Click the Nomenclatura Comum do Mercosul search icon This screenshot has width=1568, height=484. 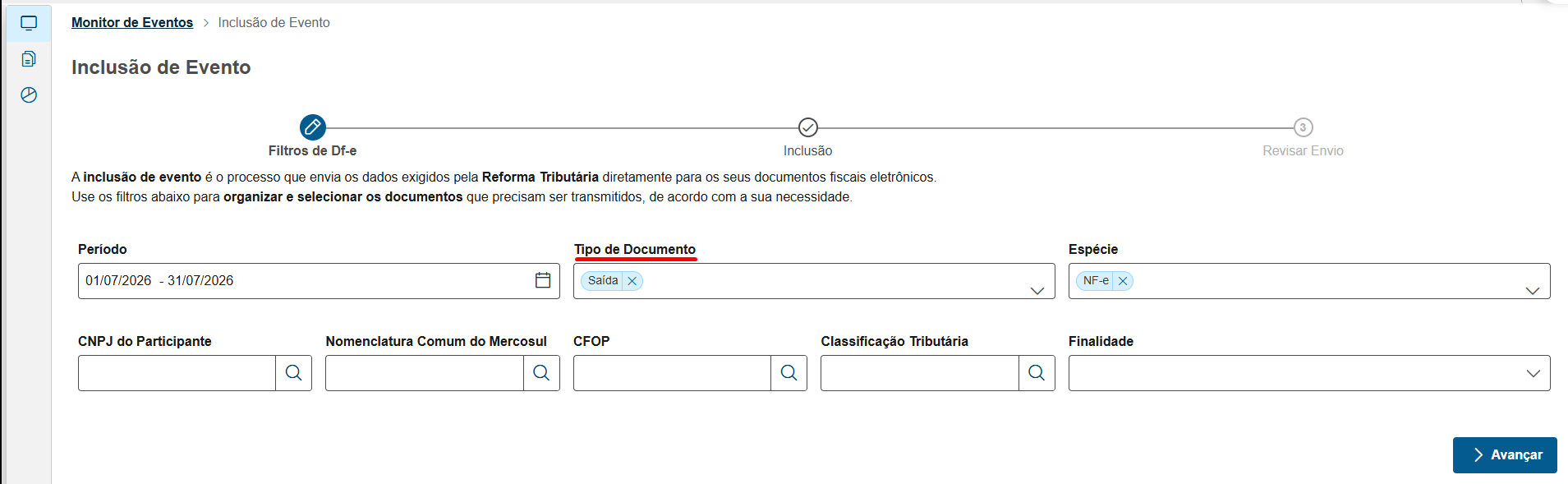[x=541, y=373]
